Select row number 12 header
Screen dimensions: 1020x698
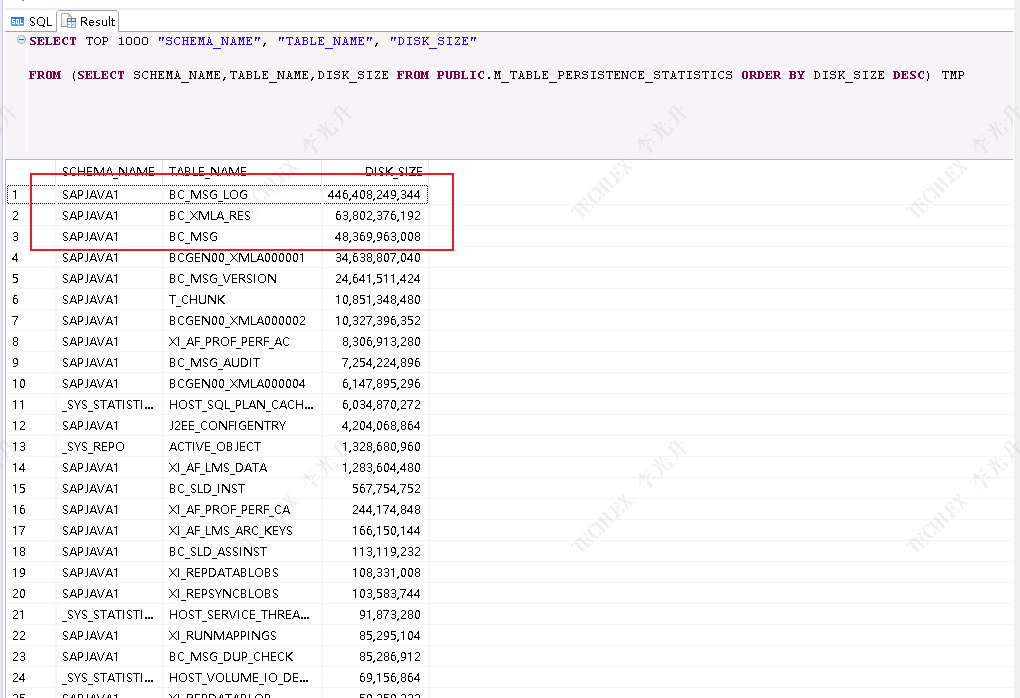pyautogui.click(x=31, y=425)
